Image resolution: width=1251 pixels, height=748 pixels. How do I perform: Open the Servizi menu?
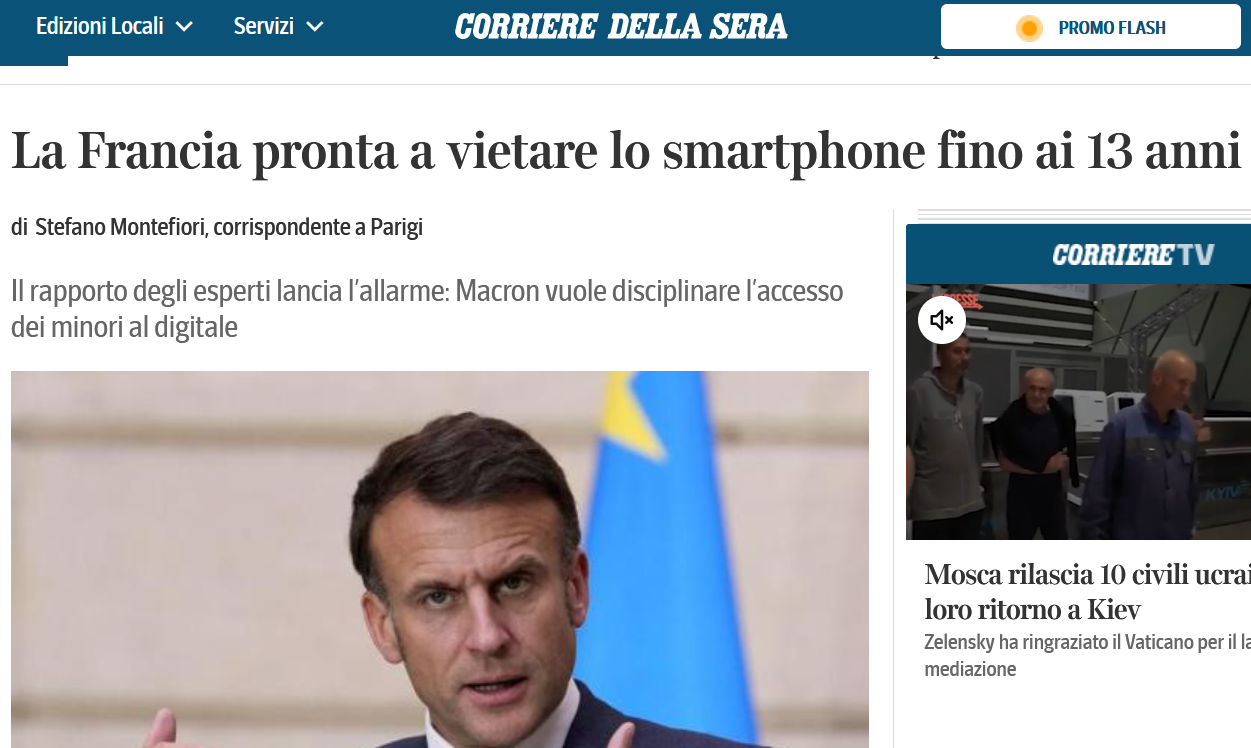click(x=279, y=27)
